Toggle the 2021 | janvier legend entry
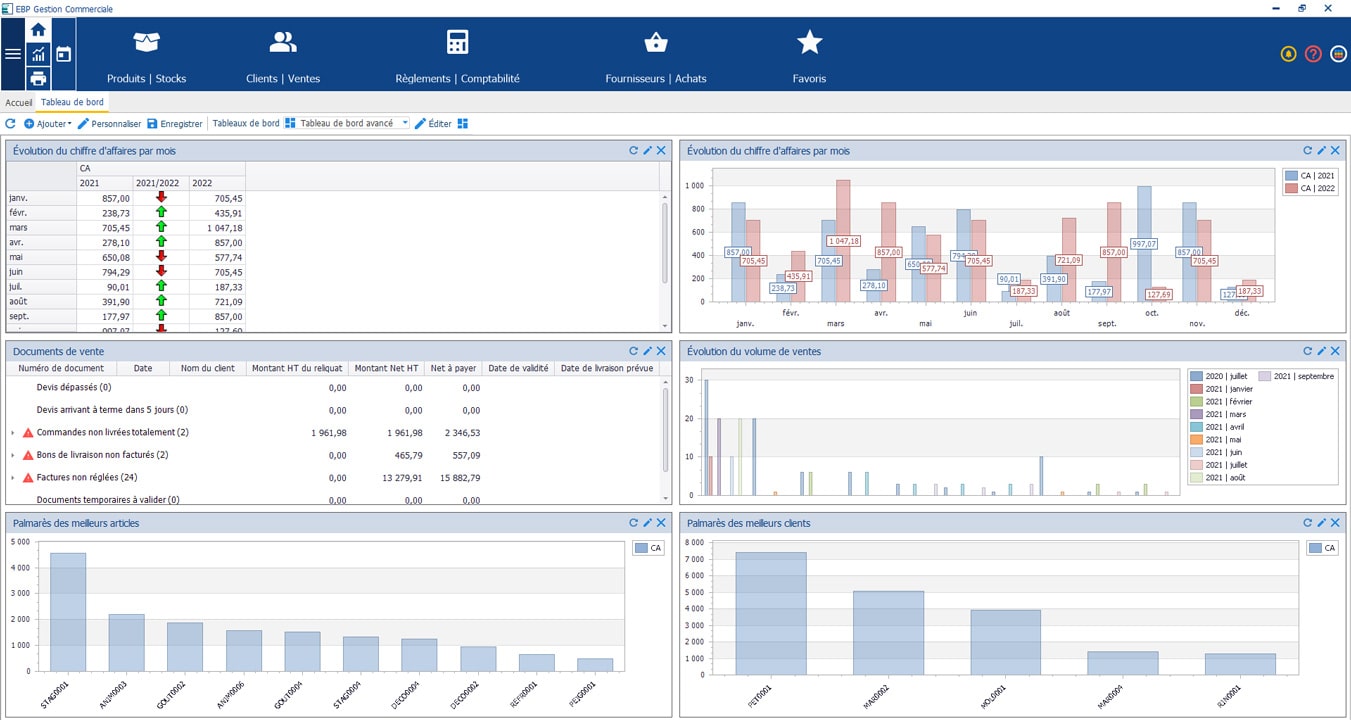The height and width of the screenshot is (720, 1351). click(1228, 390)
